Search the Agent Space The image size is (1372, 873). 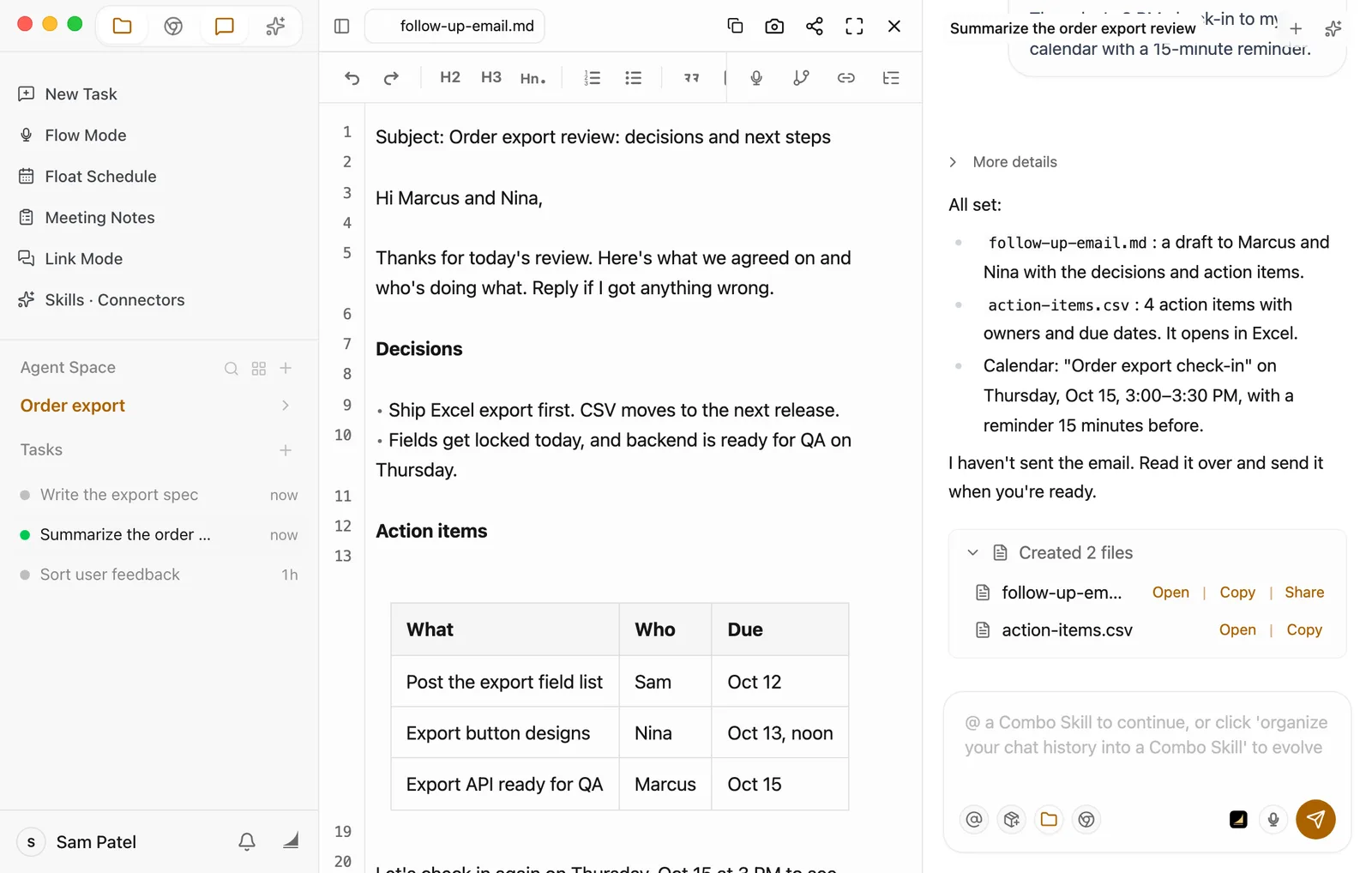232,368
